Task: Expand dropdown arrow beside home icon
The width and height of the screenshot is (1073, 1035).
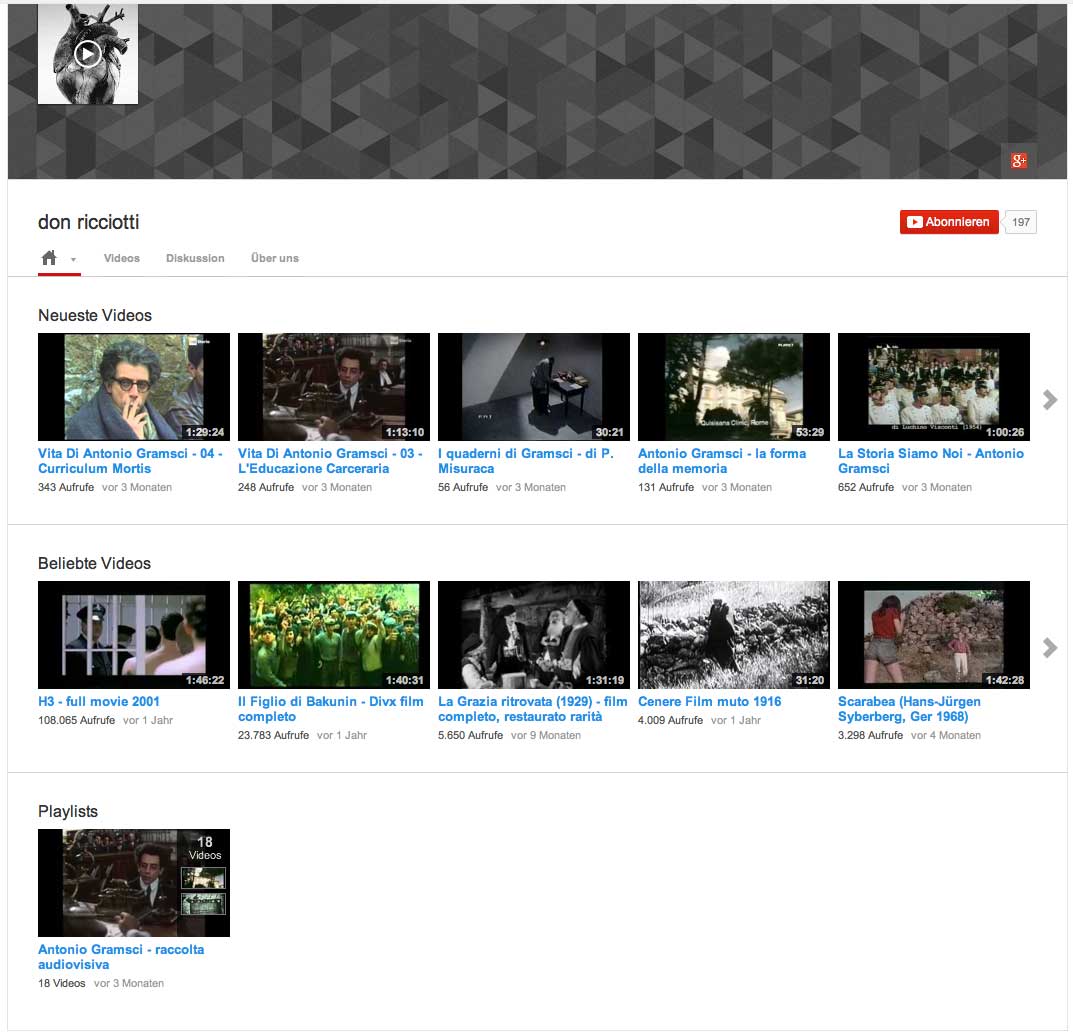Action: [73, 260]
